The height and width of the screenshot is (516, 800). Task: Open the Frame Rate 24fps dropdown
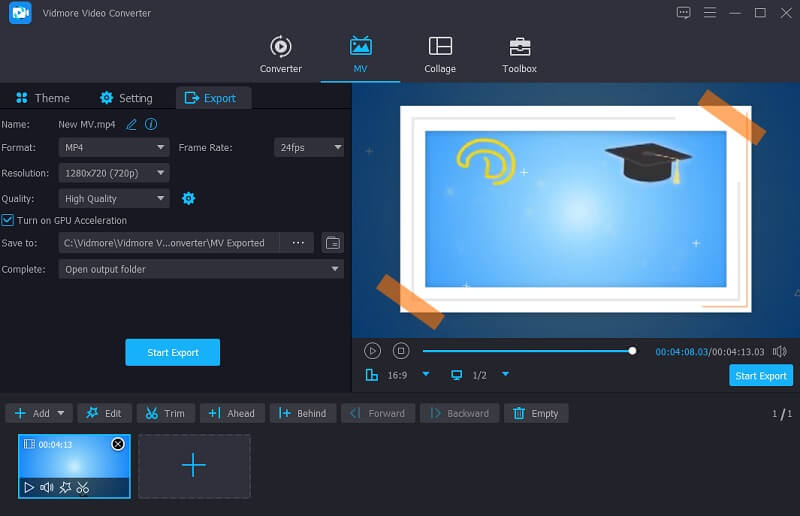(x=308, y=148)
